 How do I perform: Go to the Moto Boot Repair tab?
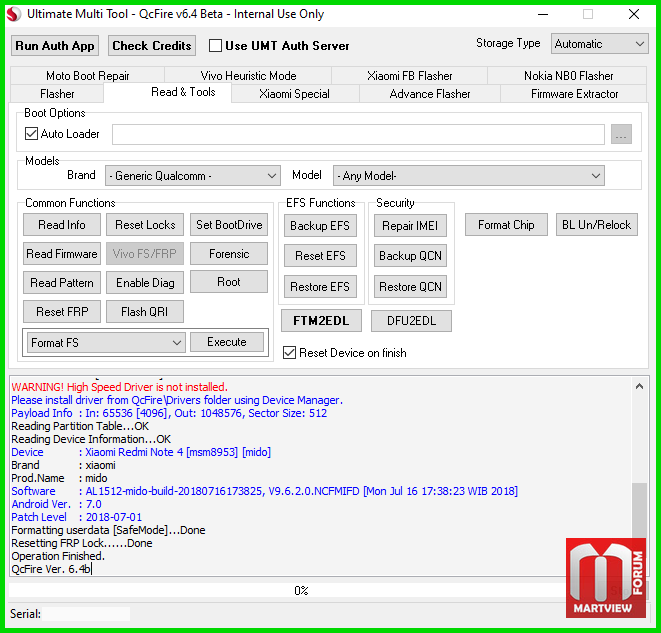pos(88,76)
